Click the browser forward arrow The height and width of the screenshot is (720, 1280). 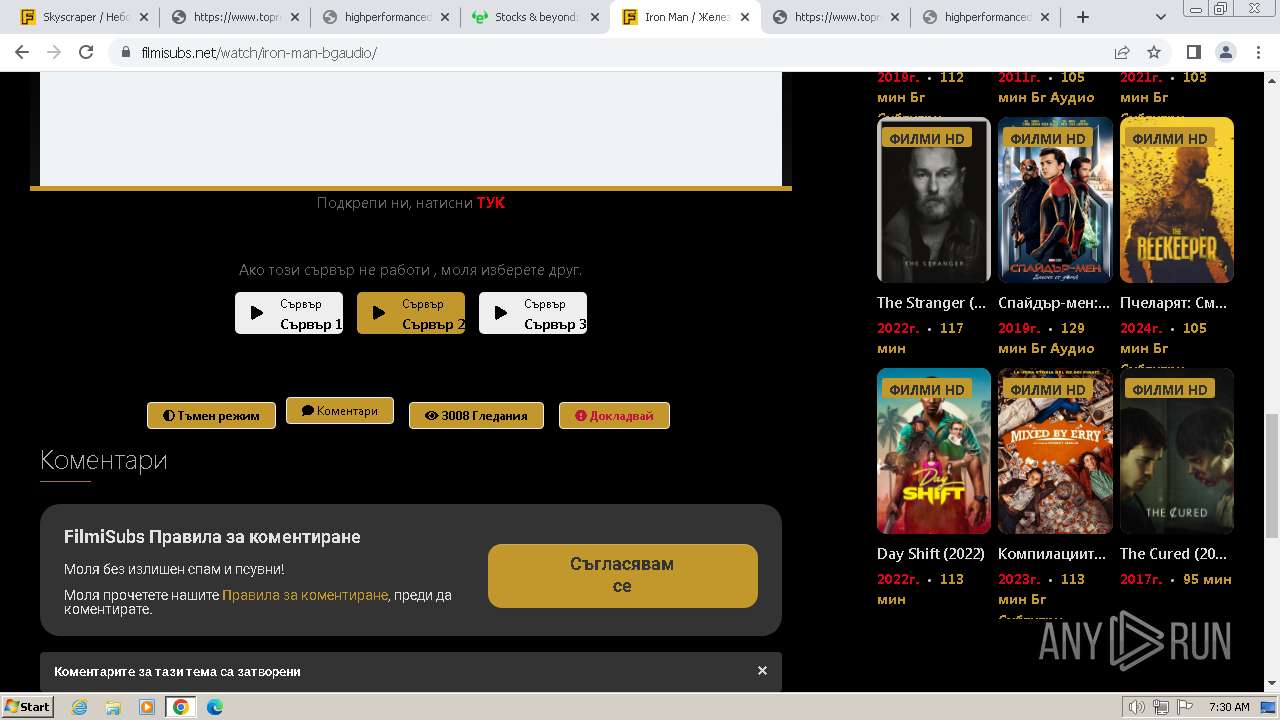(54, 52)
